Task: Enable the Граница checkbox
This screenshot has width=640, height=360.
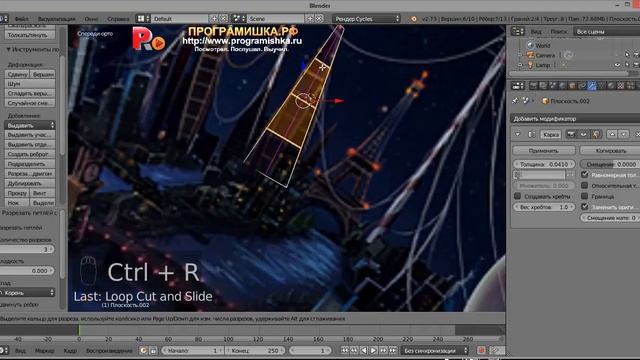Action: click(x=584, y=196)
